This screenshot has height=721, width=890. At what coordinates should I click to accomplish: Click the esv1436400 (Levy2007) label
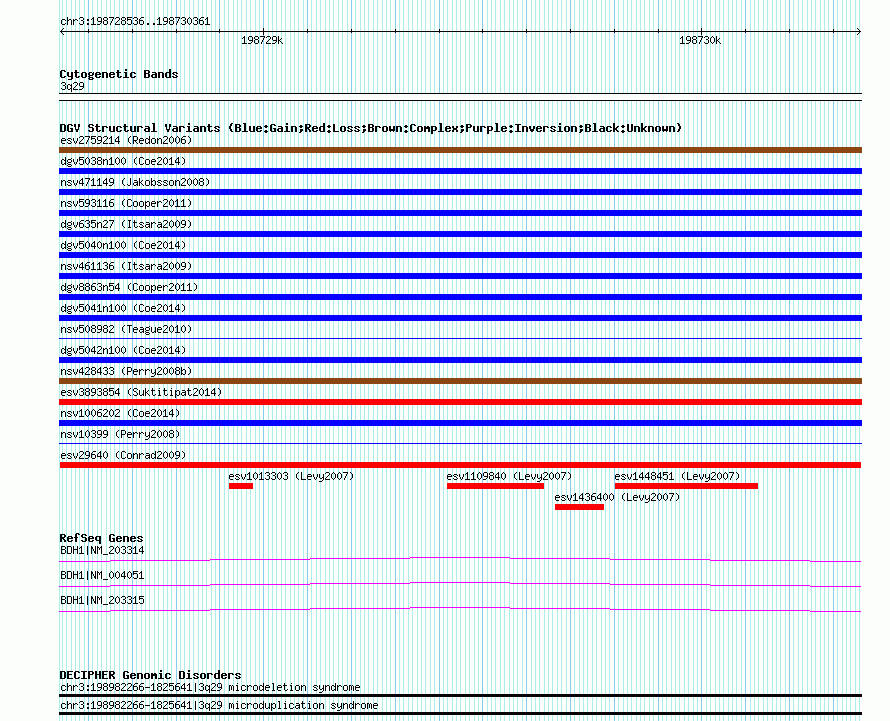tap(617, 497)
